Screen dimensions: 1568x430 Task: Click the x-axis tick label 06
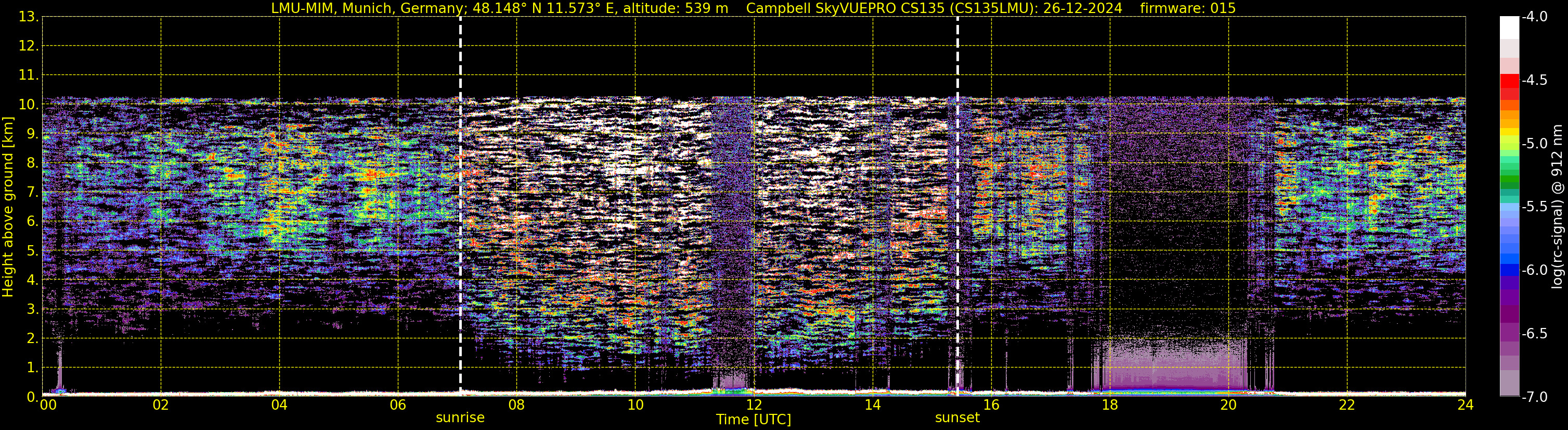tap(398, 405)
